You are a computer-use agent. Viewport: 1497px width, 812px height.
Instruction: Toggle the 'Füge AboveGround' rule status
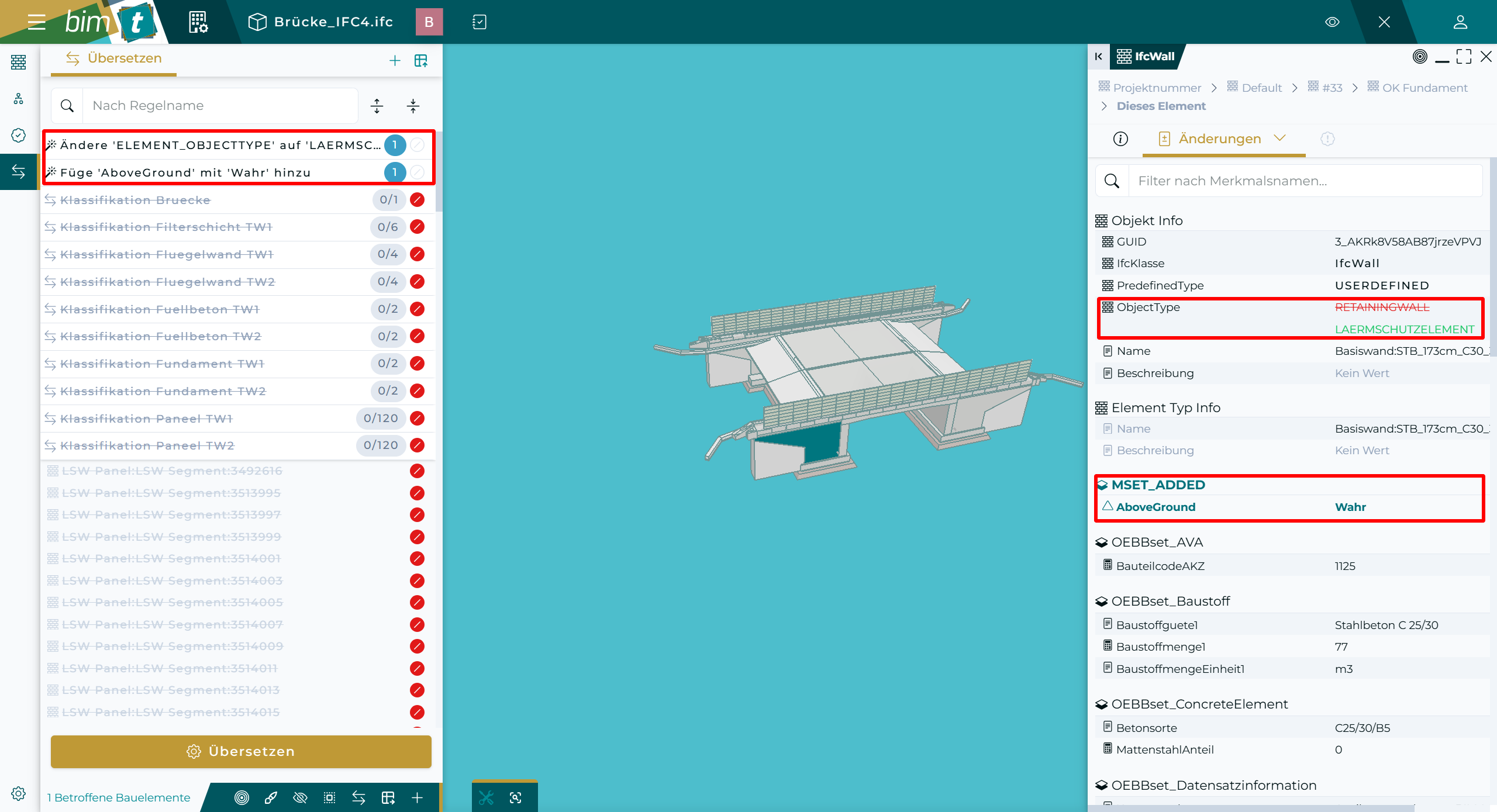click(x=417, y=172)
